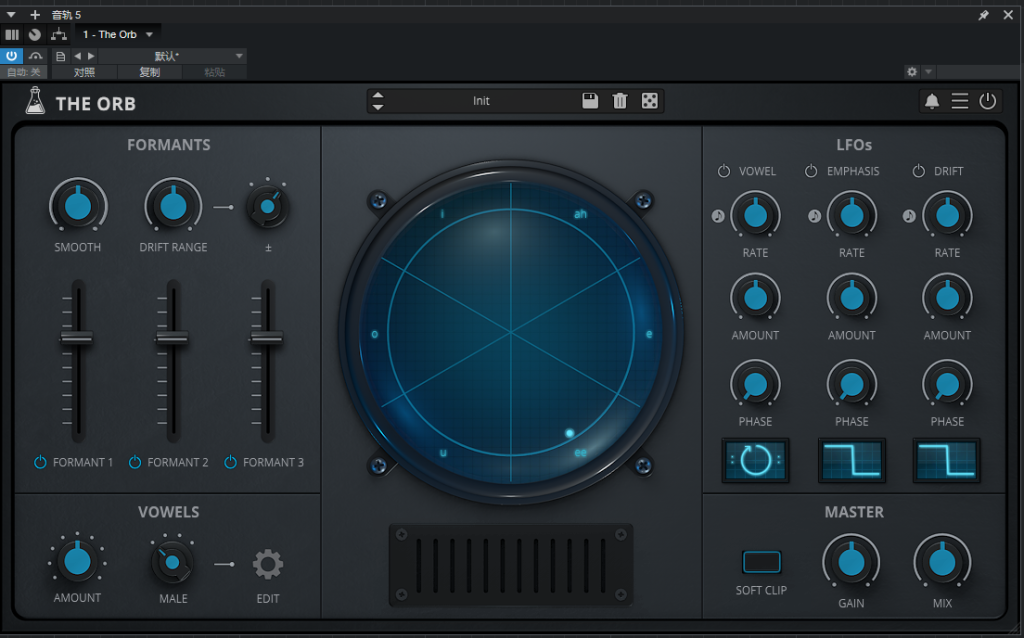Toggle FORMANT 3 power switch
1024x638 pixels.
pos(230,462)
